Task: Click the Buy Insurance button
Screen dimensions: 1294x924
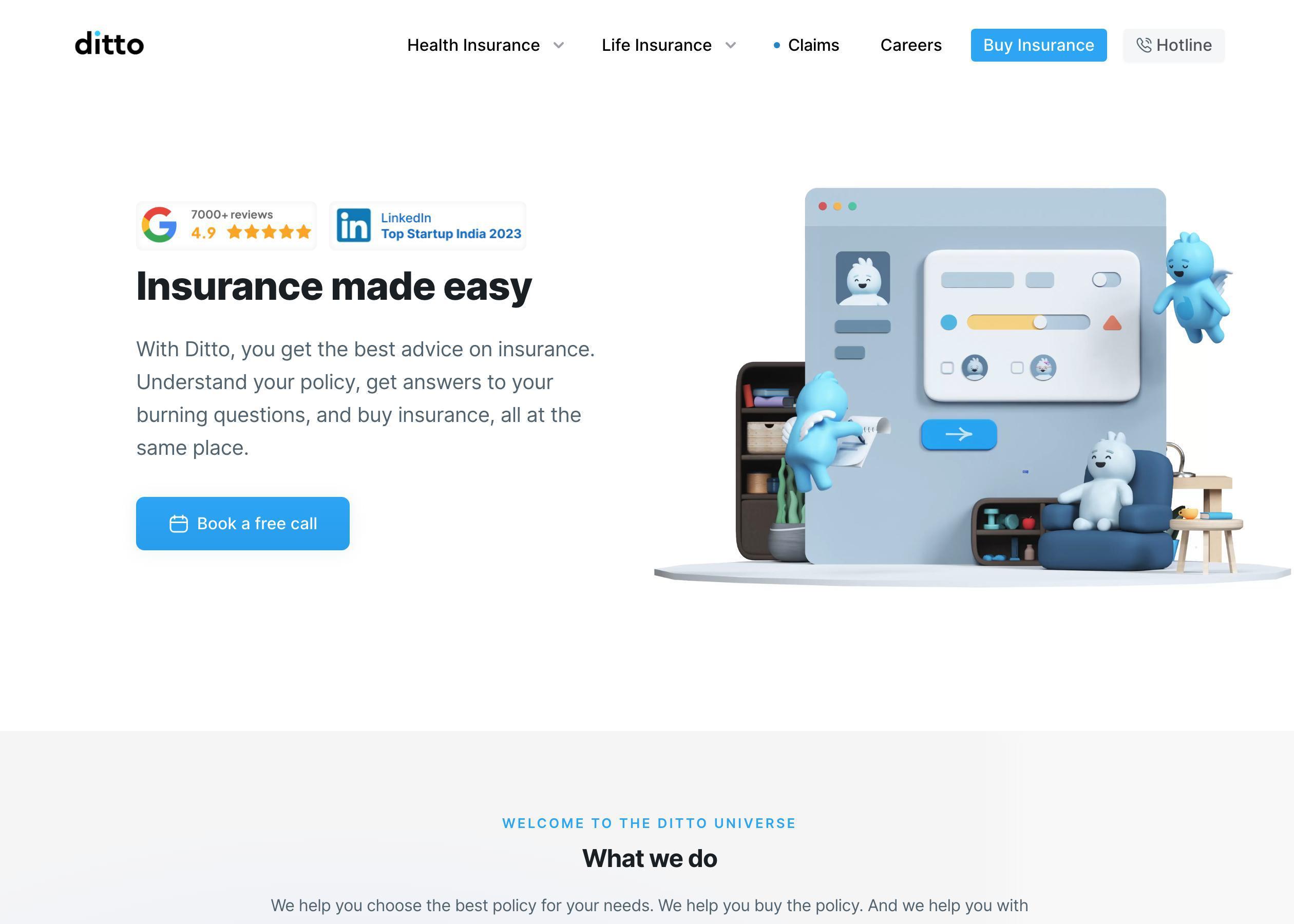Action: pyautogui.click(x=1039, y=45)
